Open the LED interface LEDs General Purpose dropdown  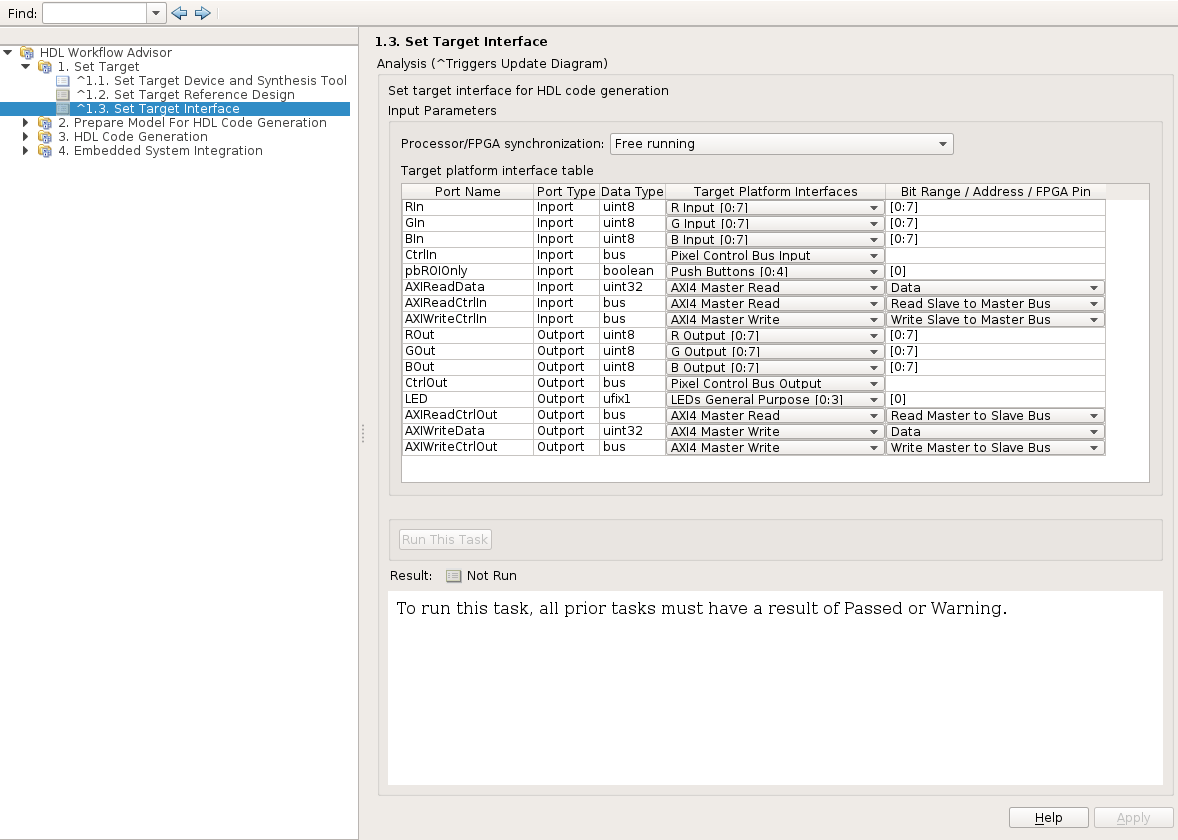pos(774,400)
